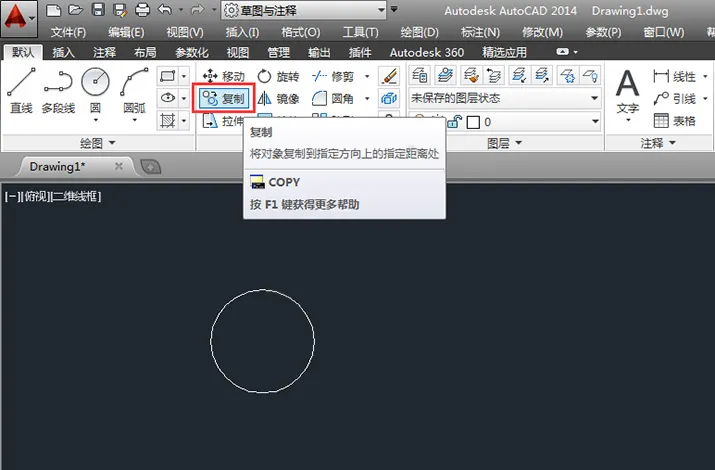Click the 圆角 (Fillet) tool
The image size is (715, 470).
(333, 98)
